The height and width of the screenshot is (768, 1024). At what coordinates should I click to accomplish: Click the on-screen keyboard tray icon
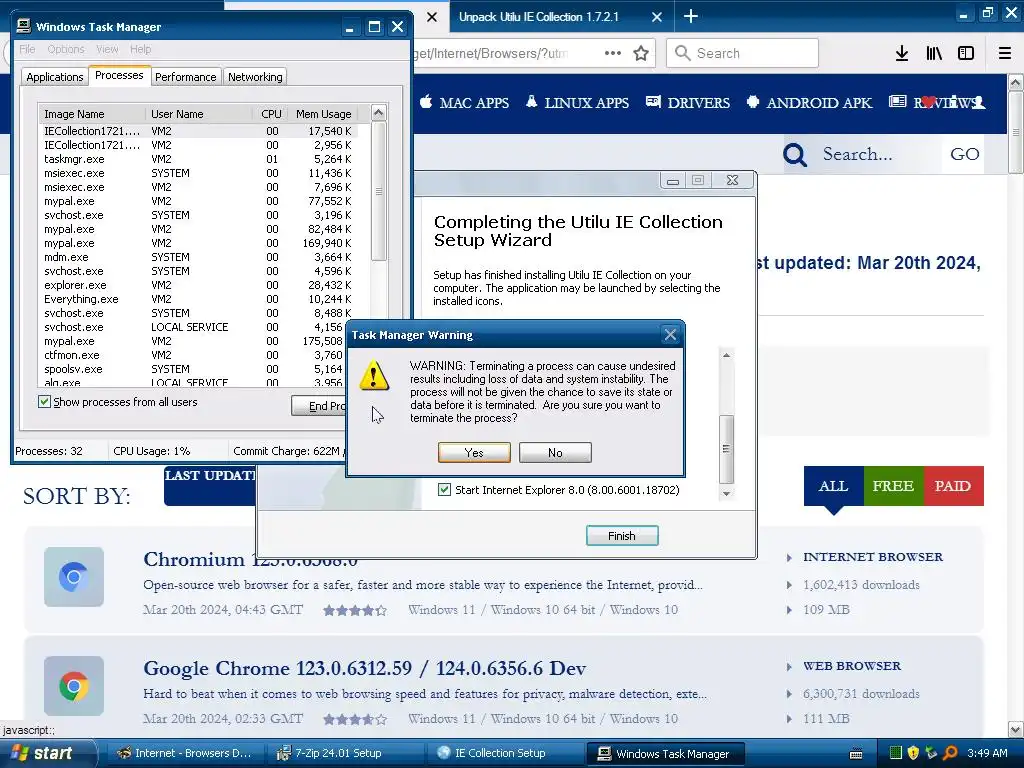click(x=856, y=754)
